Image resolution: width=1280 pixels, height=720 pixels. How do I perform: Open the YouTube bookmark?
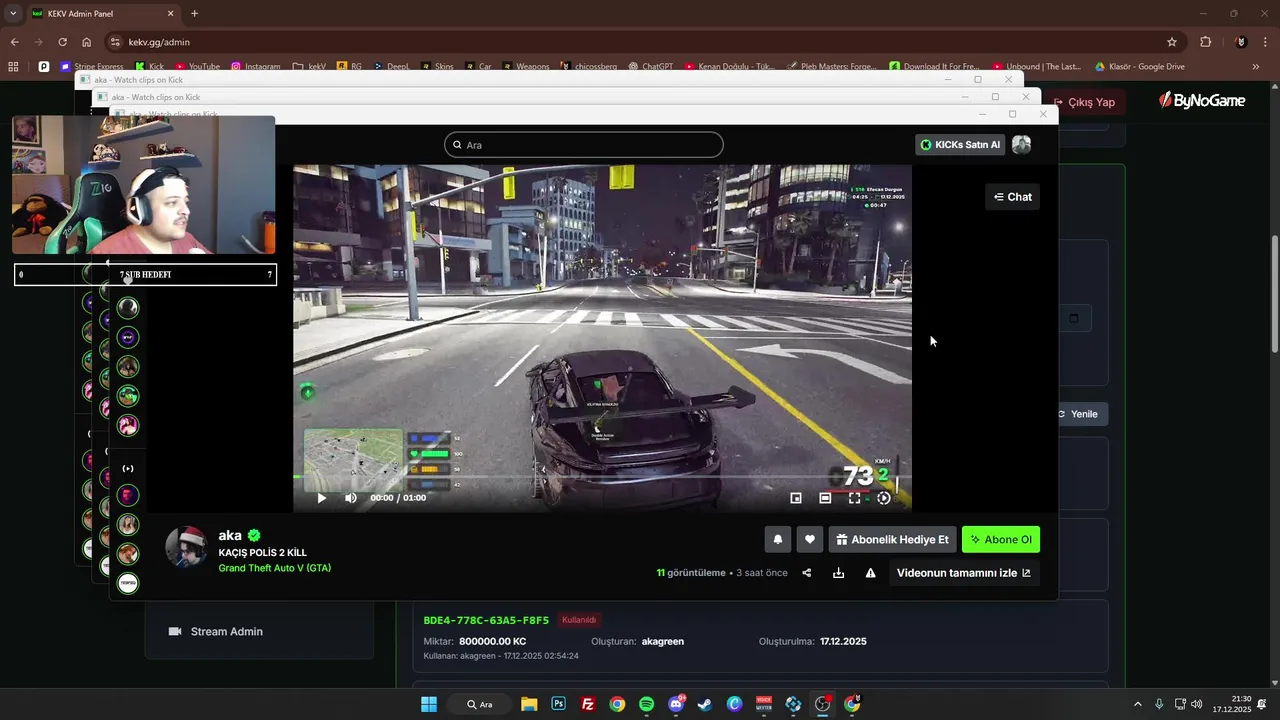click(197, 66)
